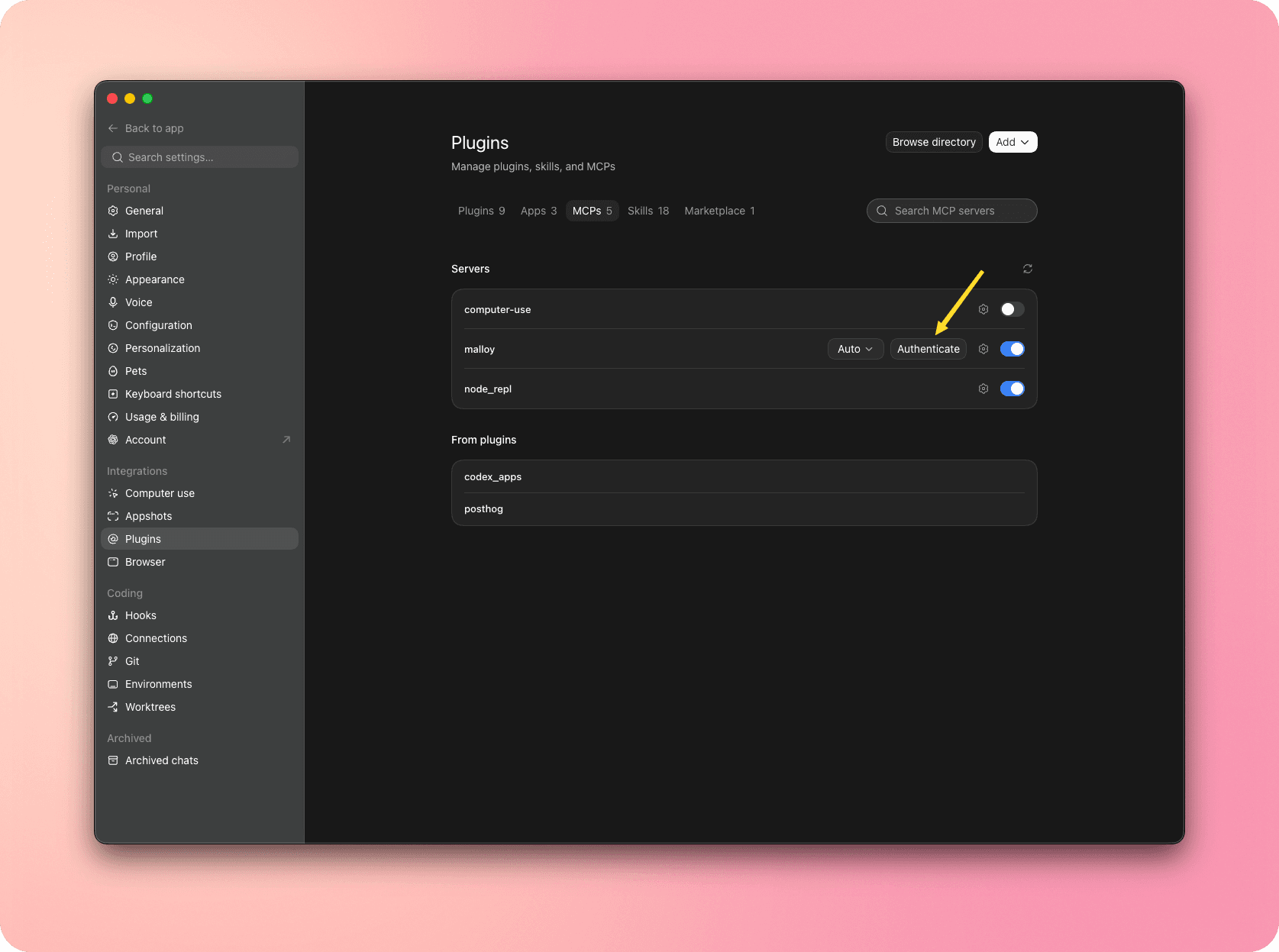This screenshot has height=952, width=1279.
Task: Click the Voice microphone icon
Action: pyautogui.click(x=113, y=302)
